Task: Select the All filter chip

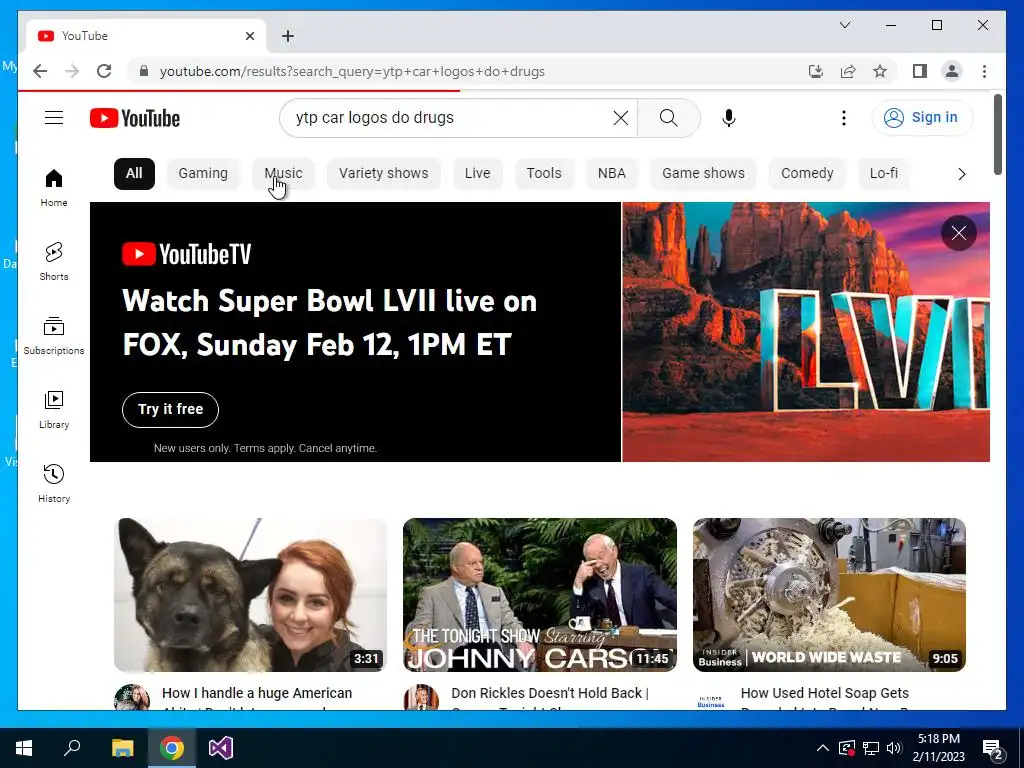Action: (134, 174)
